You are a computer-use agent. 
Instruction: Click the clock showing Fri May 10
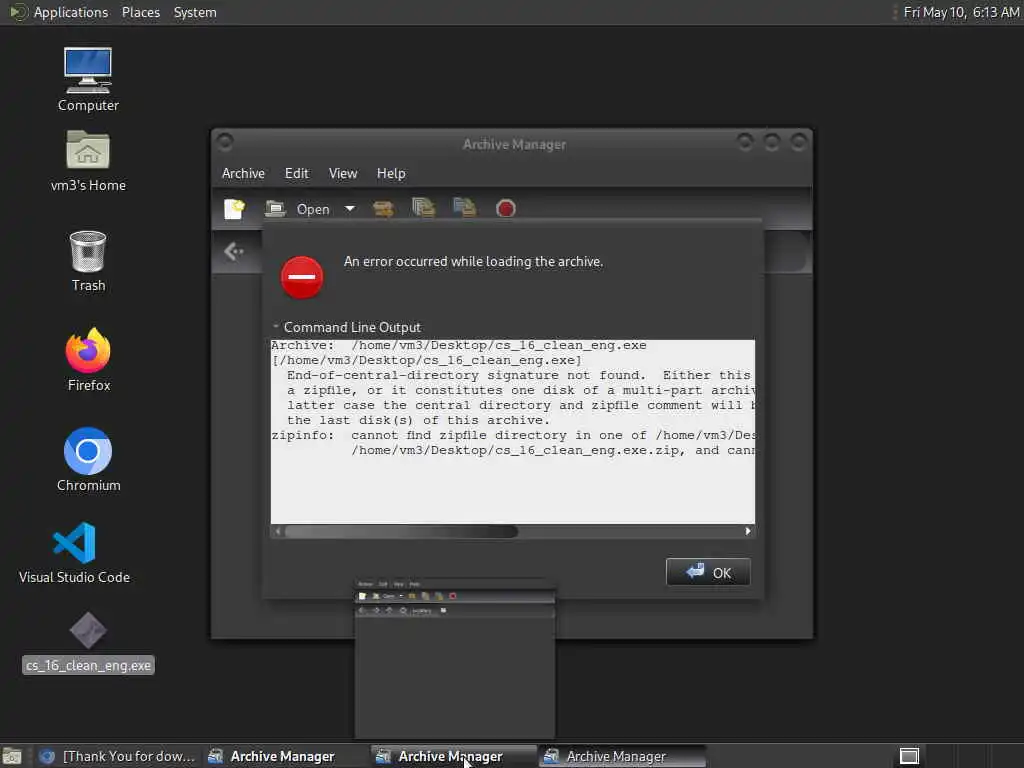[961, 12]
